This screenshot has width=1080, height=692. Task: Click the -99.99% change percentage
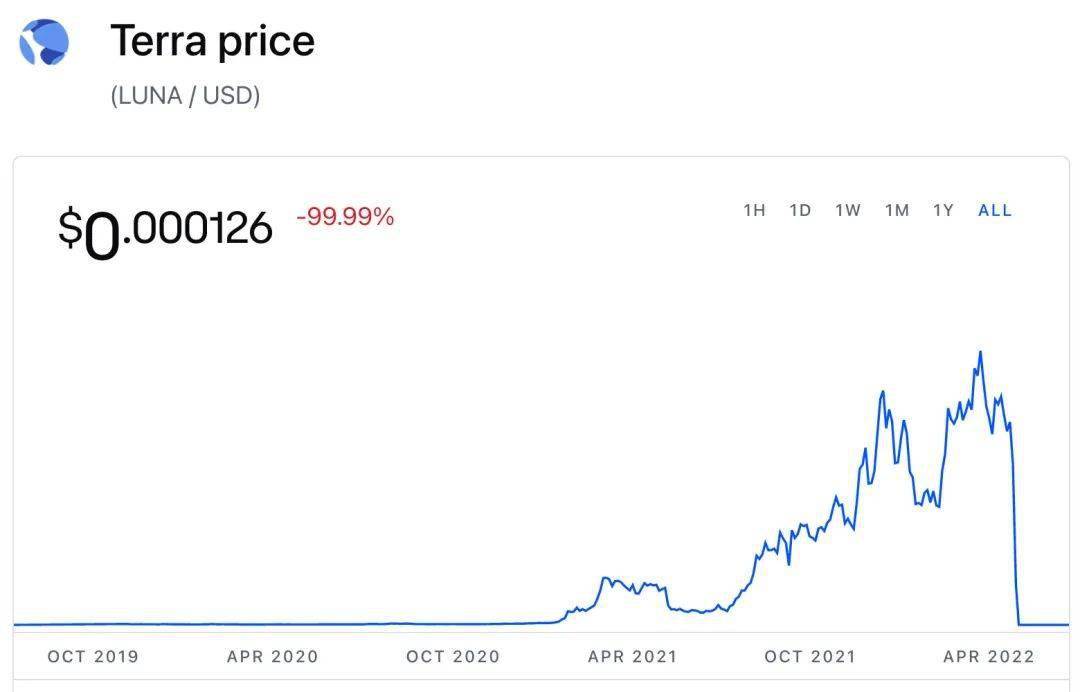point(345,216)
